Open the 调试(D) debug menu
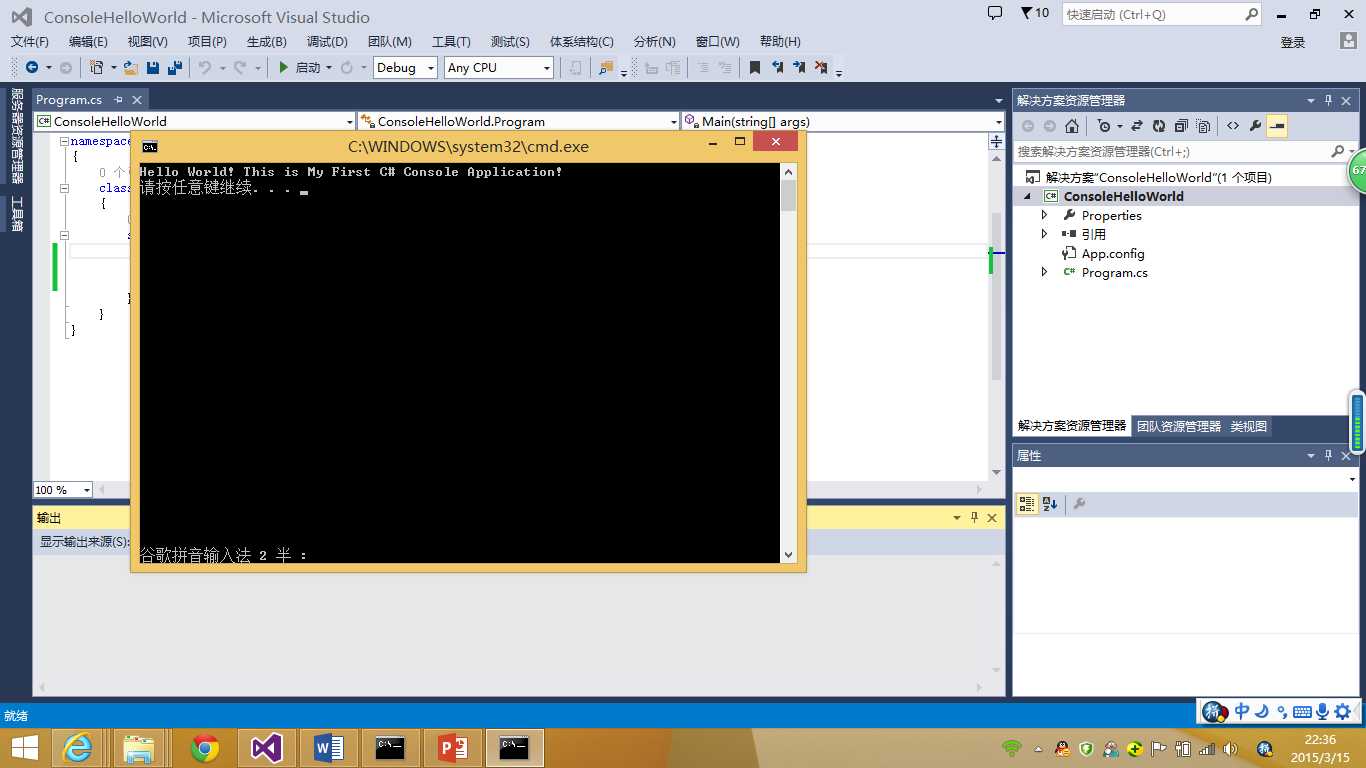The height and width of the screenshot is (768, 1366). (327, 41)
